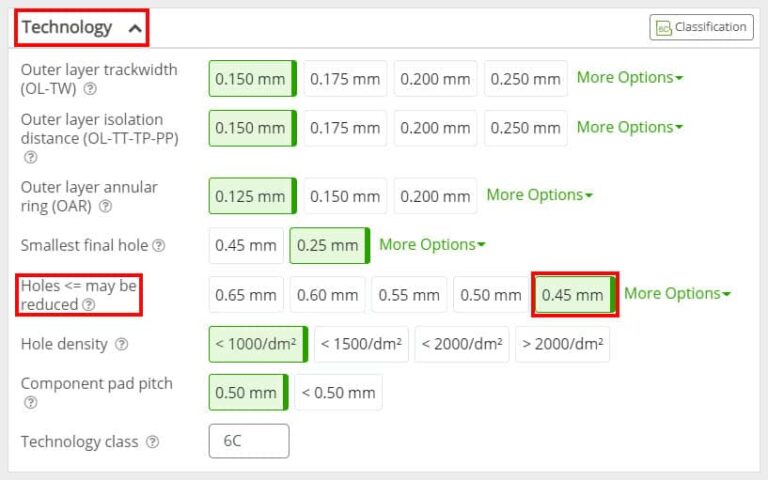
Task: Pick 0.200 mm outer layer annular ring
Action: coord(435,196)
